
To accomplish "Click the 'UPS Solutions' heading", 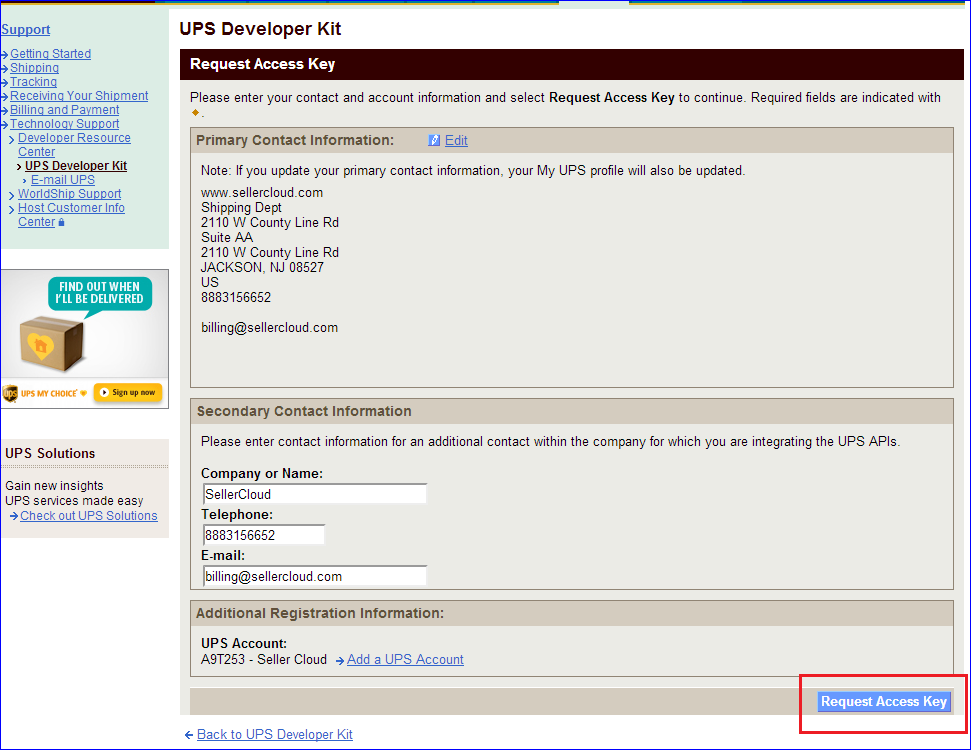I will (50, 453).
